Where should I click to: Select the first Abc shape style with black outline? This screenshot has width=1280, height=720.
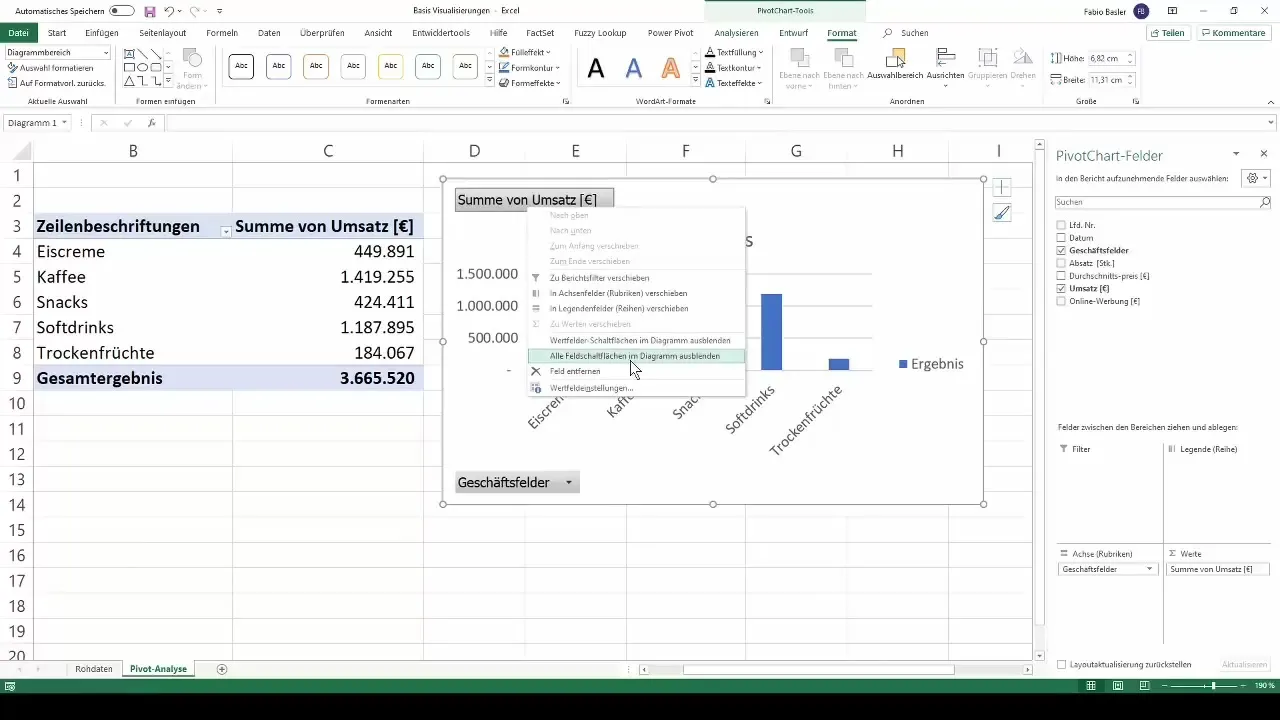(241, 67)
